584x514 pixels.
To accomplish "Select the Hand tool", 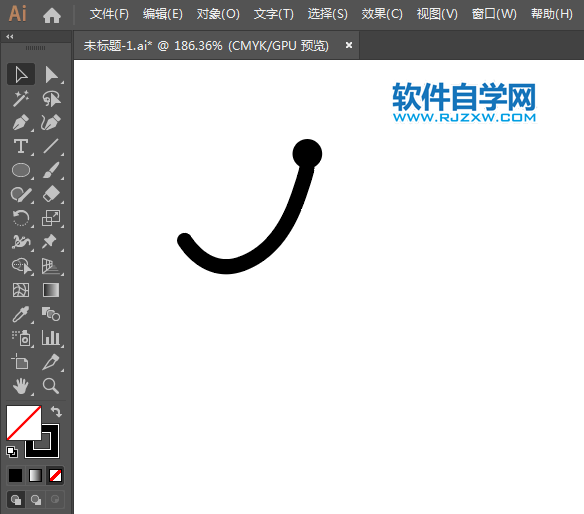I will (21, 386).
